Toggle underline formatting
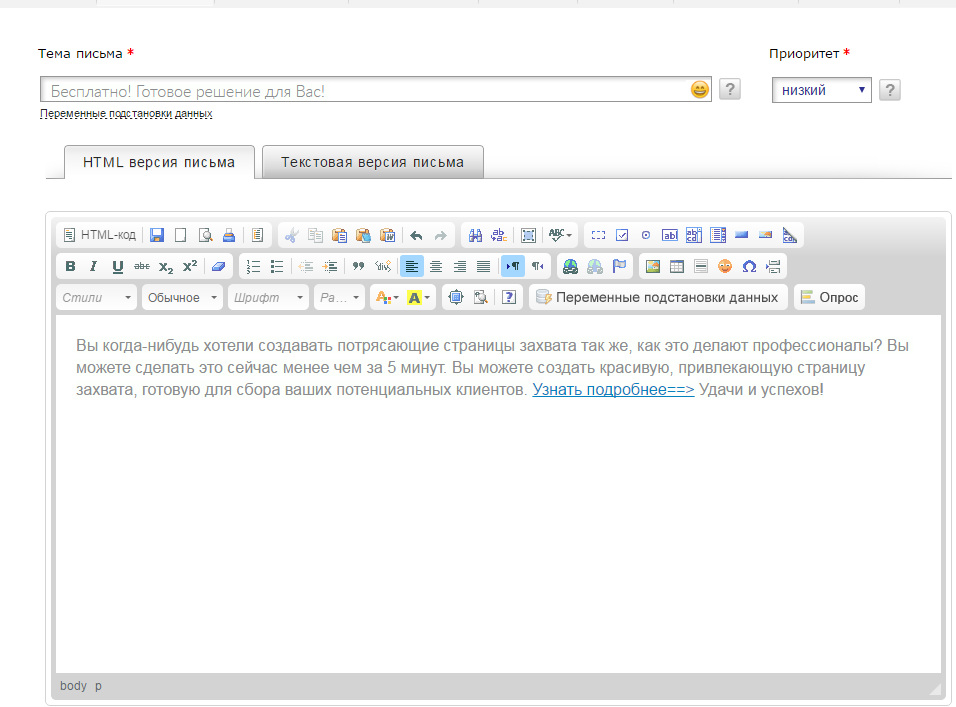 tap(118, 266)
